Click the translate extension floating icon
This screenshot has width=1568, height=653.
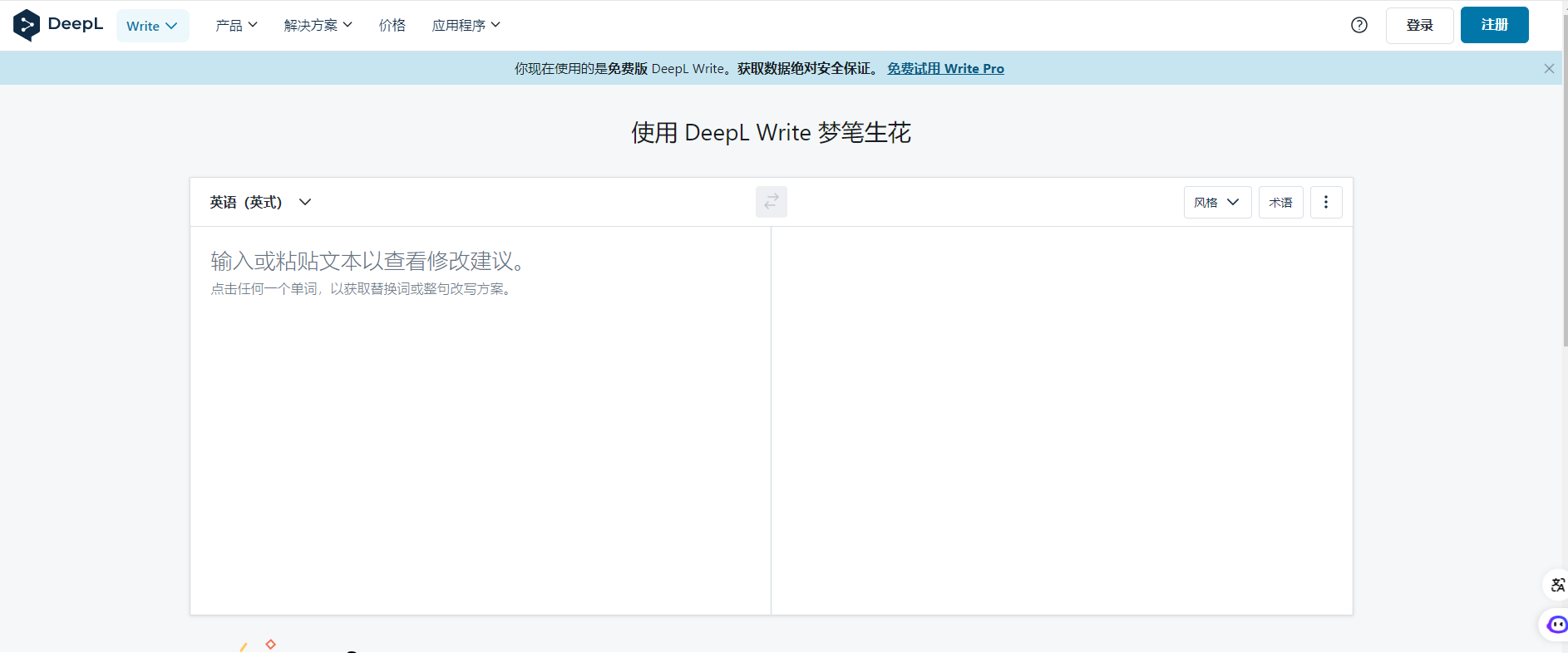tap(1556, 585)
